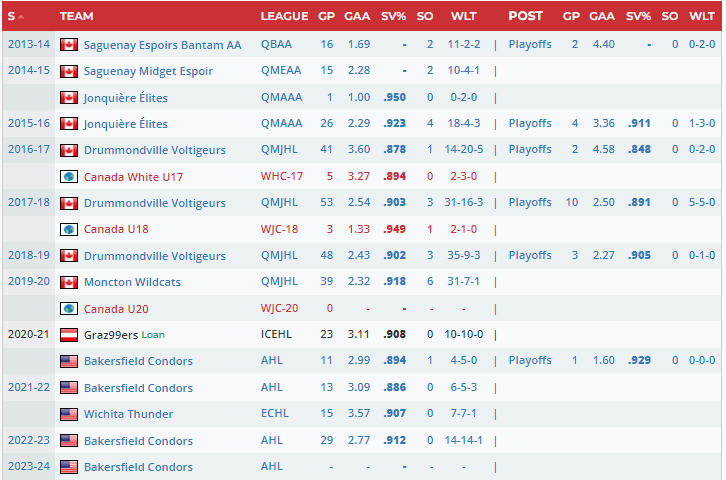Click the QMJHL league link for Moncton Wildcats
726x480 pixels.
(x=279, y=282)
